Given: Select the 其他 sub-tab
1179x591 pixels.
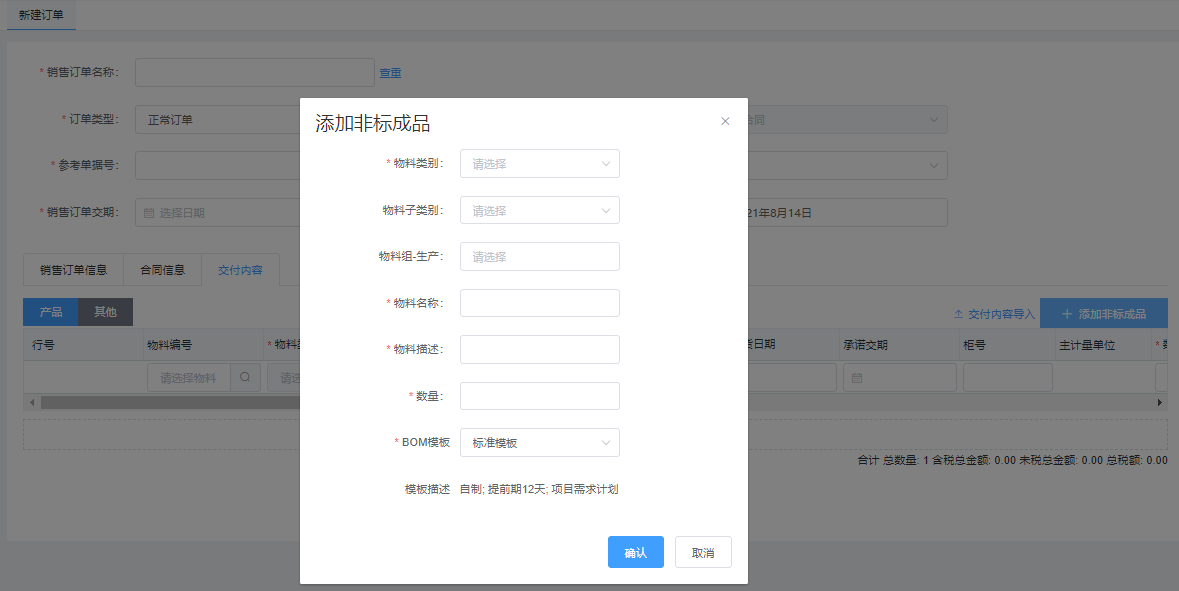Looking at the screenshot, I should coord(105,312).
